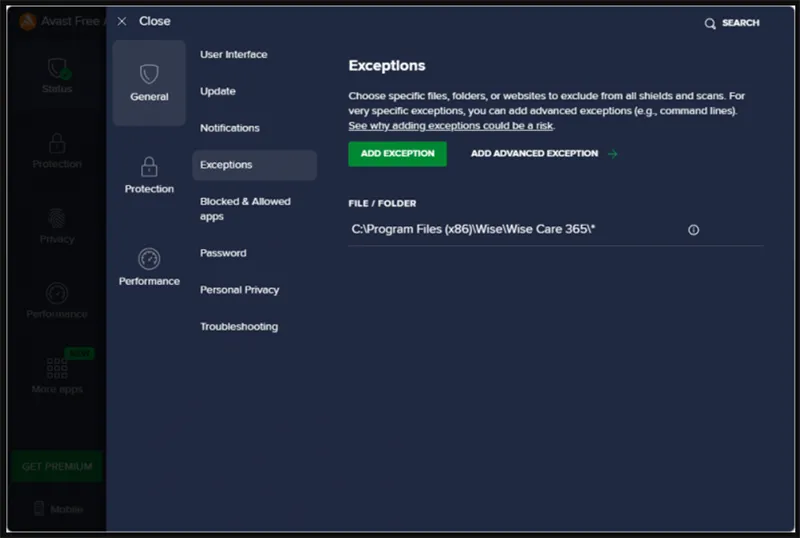Open the User Interface settings tab
The image size is (800, 538).
233,55
